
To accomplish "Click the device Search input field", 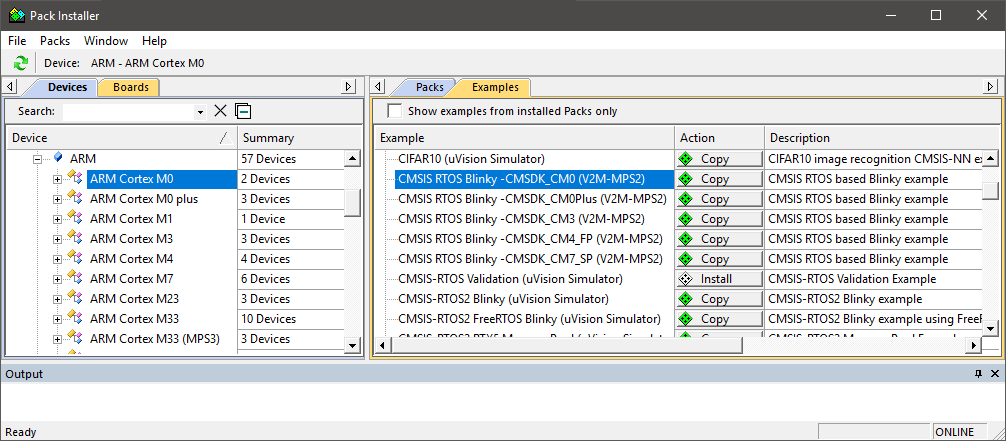I will coord(129,112).
